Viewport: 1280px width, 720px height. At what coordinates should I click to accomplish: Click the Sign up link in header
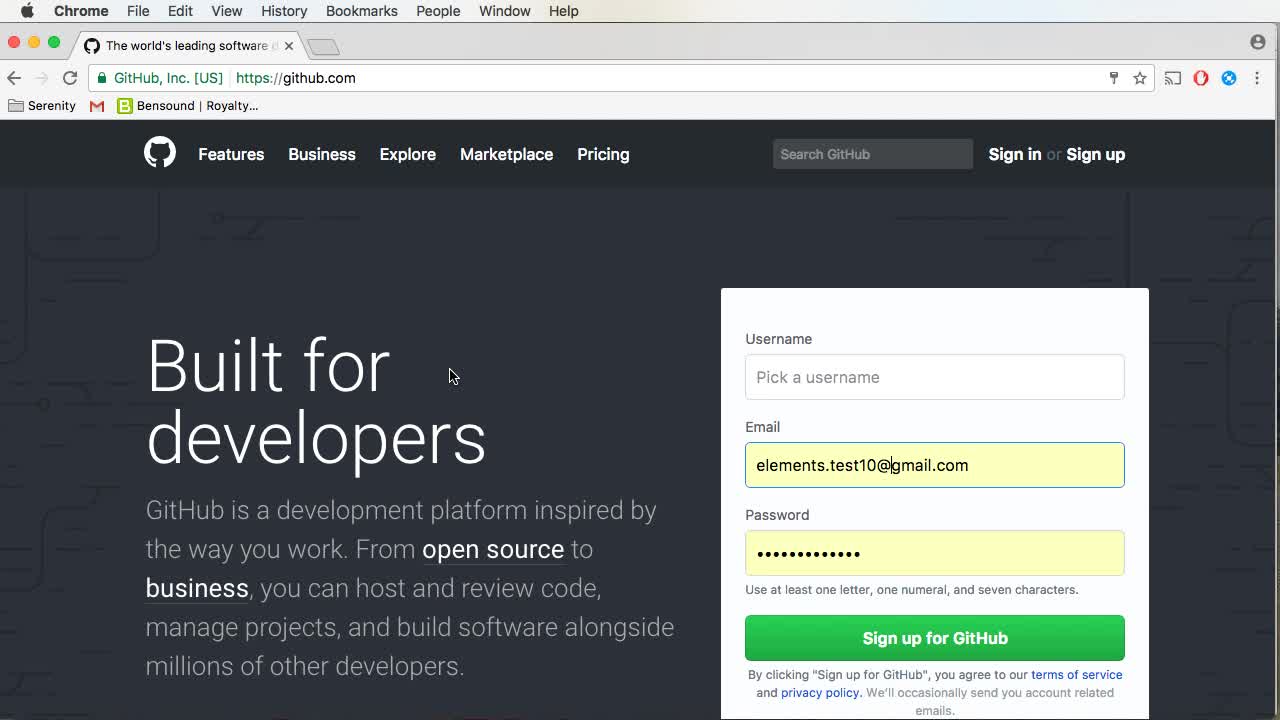(x=1095, y=154)
